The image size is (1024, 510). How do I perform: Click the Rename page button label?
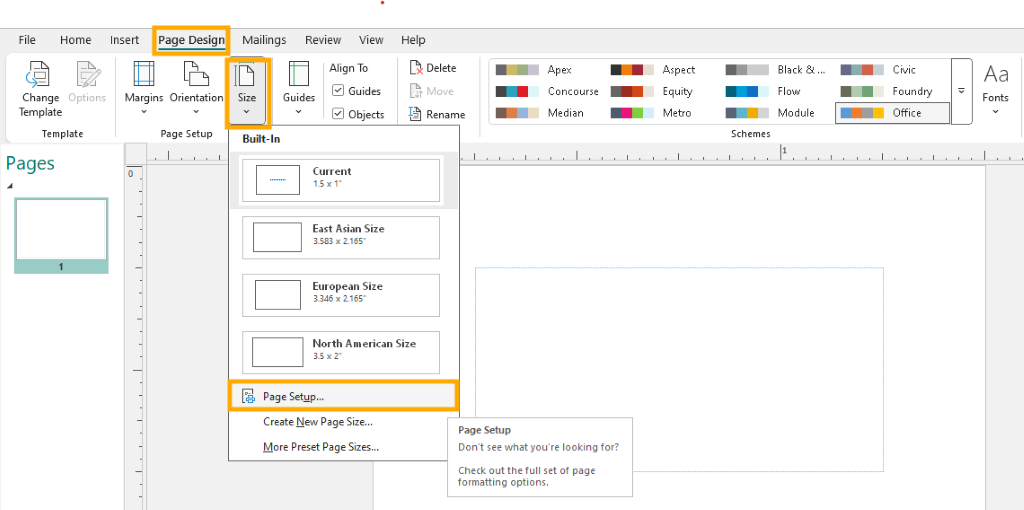pos(446,114)
